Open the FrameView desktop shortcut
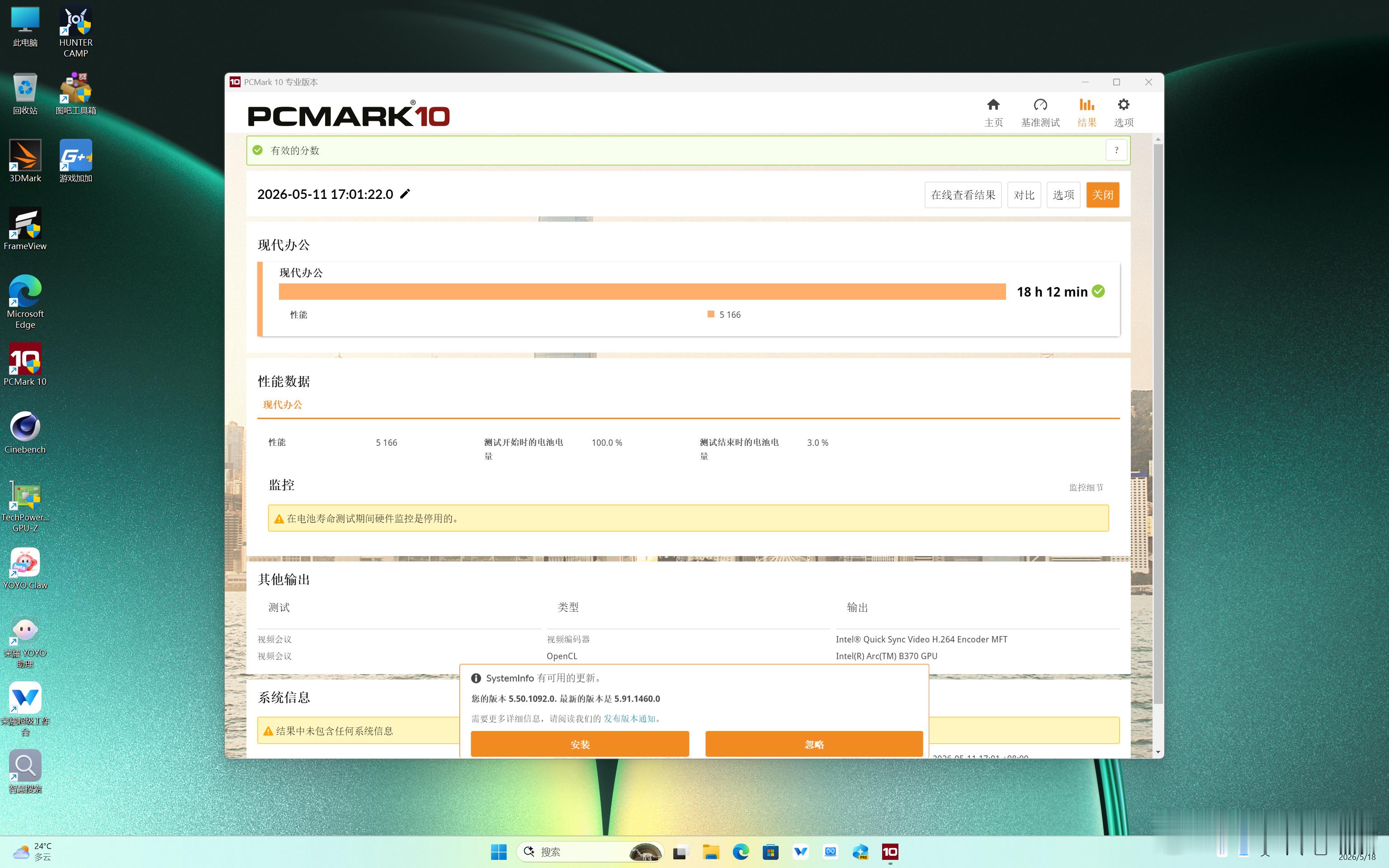 click(25, 229)
